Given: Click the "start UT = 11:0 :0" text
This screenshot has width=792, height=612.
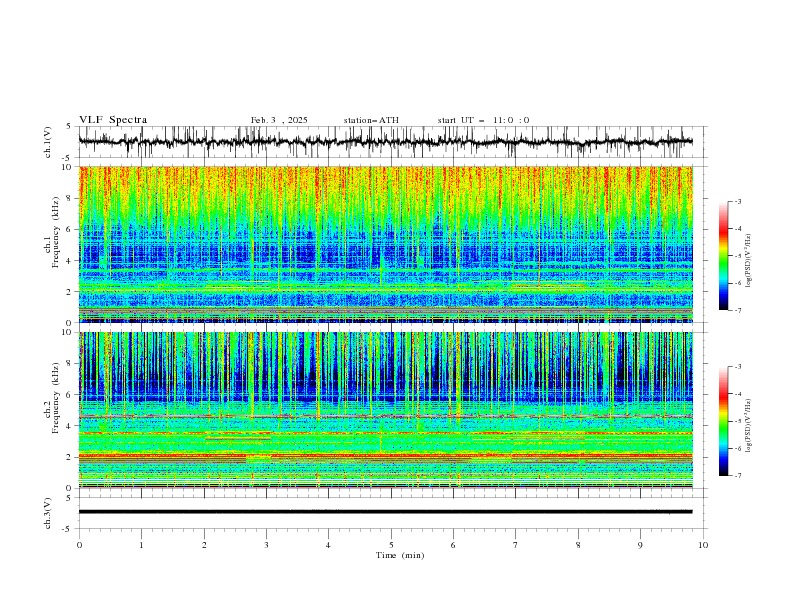Looking at the screenshot, I should (483, 120).
